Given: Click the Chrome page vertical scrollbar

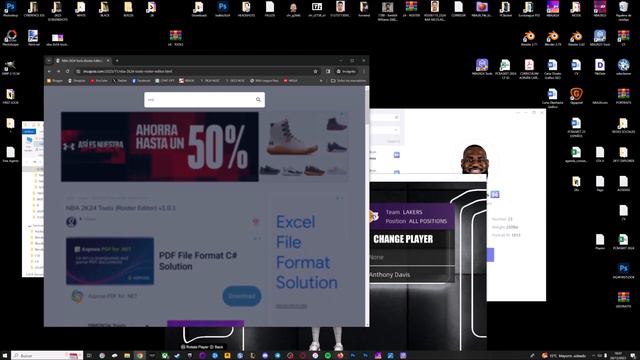Looking at the screenshot, I should [367, 206].
